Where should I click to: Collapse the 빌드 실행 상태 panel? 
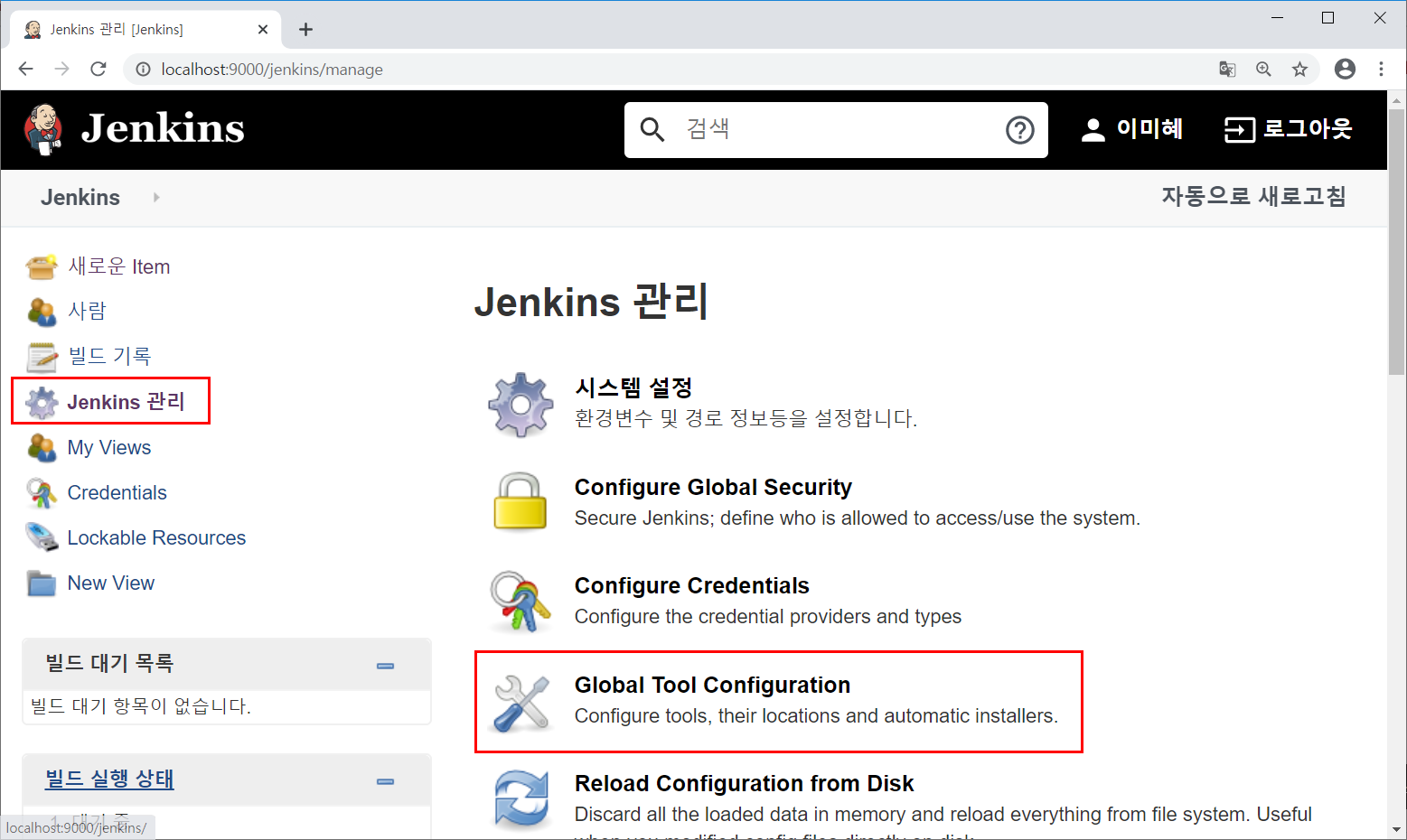[x=386, y=781]
